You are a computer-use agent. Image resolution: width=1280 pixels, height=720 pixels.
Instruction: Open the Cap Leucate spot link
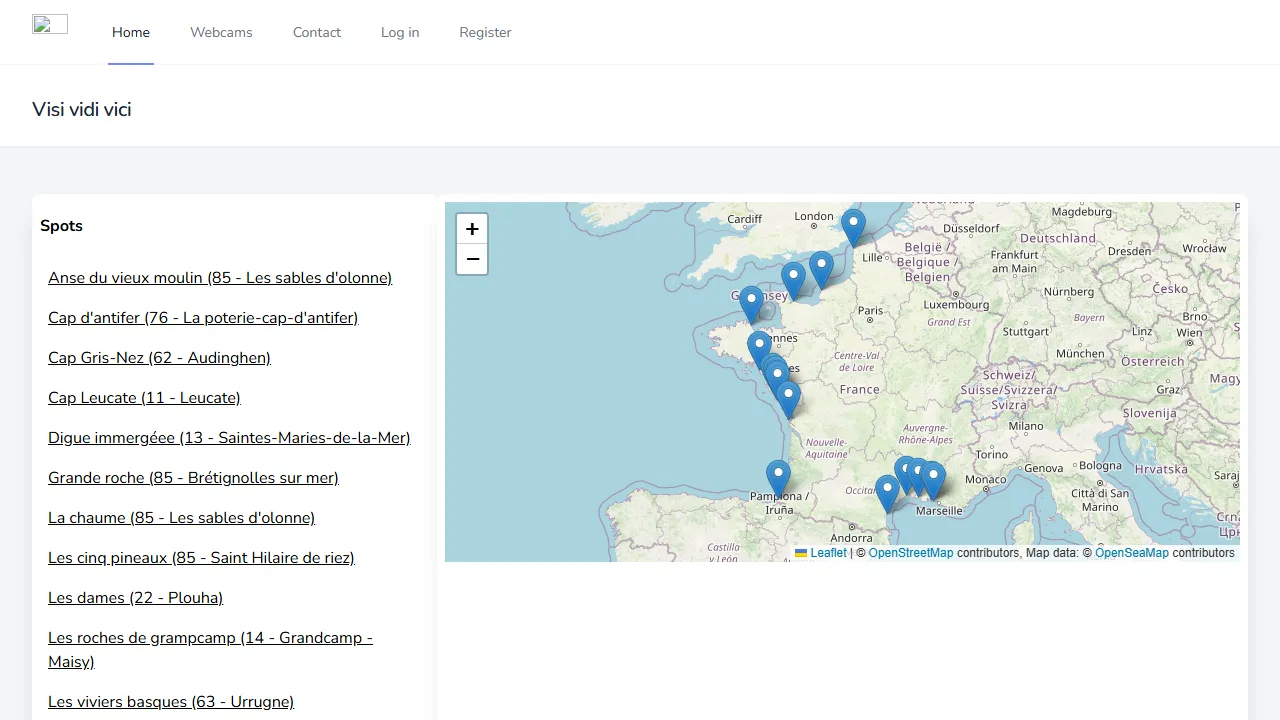(x=144, y=397)
